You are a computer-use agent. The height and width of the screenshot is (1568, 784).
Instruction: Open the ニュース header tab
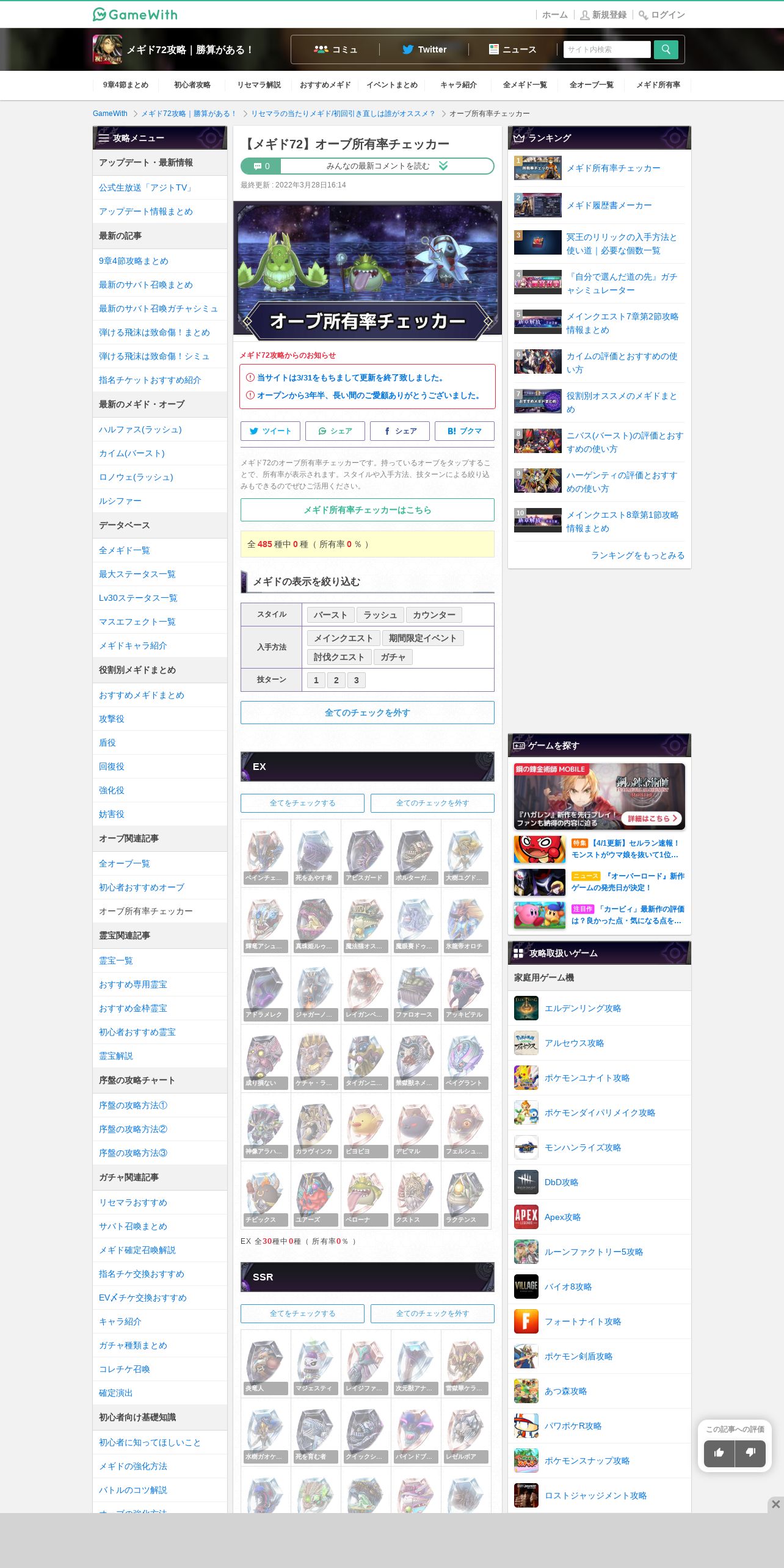click(x=513, y=49)
